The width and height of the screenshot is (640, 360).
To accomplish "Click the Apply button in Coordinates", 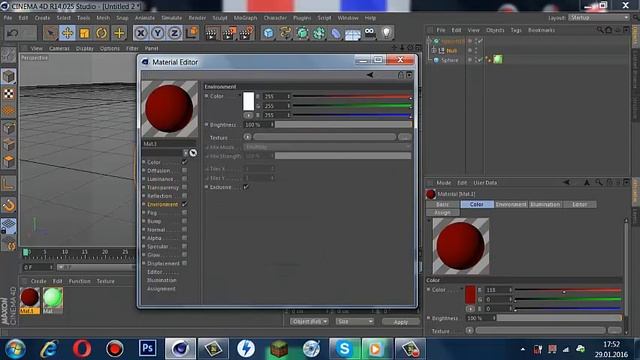I will (401, 322).
